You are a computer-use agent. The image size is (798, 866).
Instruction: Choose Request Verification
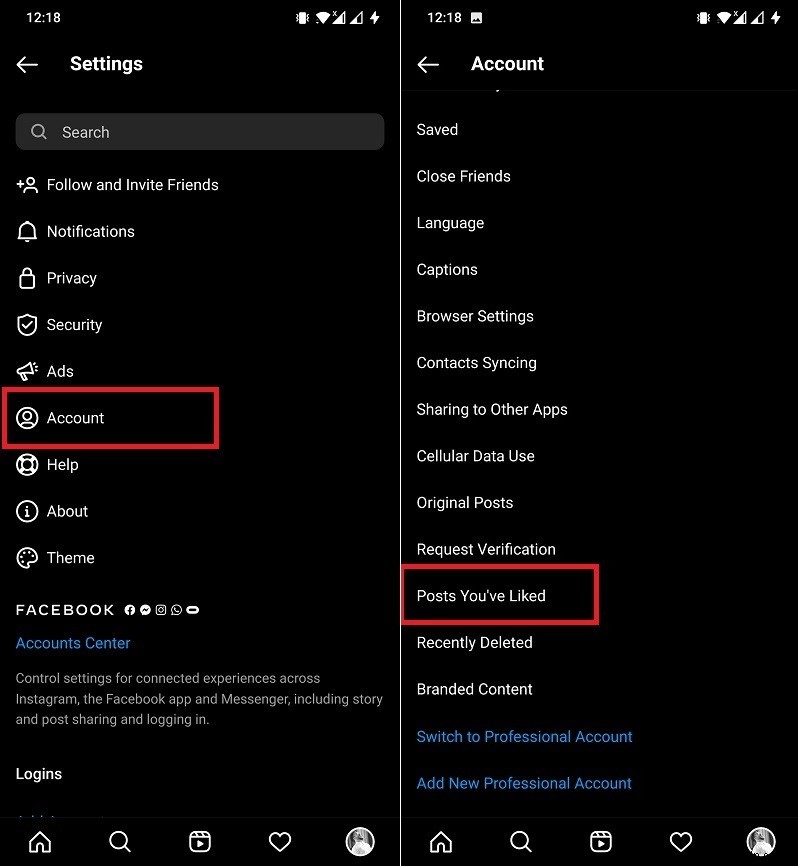click(x=486, y=549)
